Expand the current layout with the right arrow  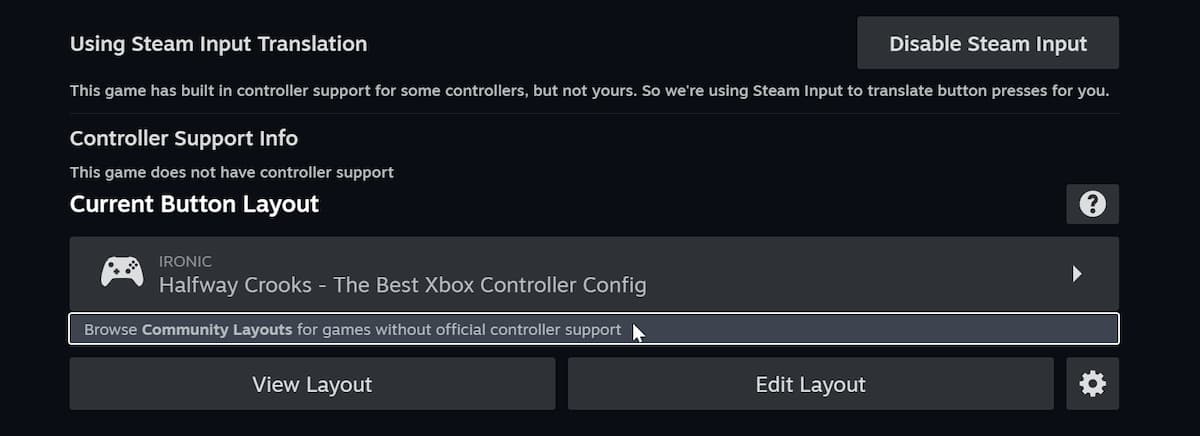pos(1077,273)
